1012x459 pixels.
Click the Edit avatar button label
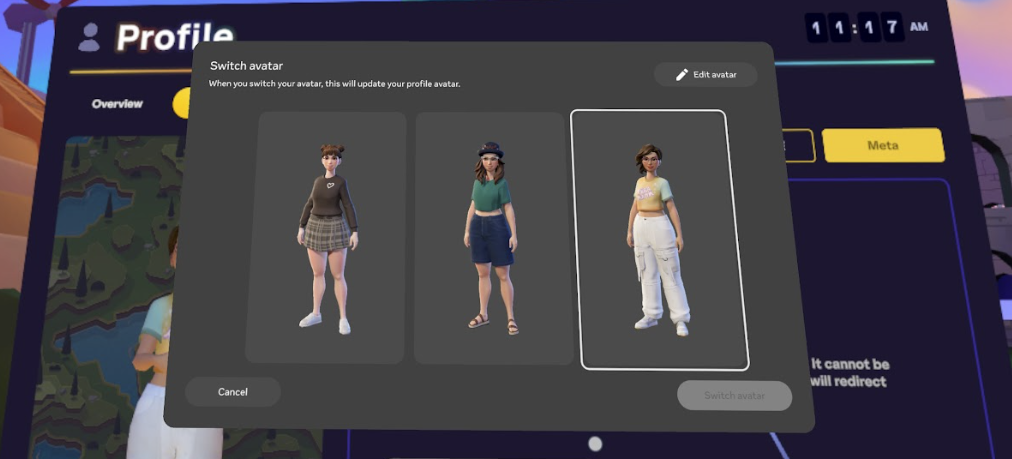(715, 75)
